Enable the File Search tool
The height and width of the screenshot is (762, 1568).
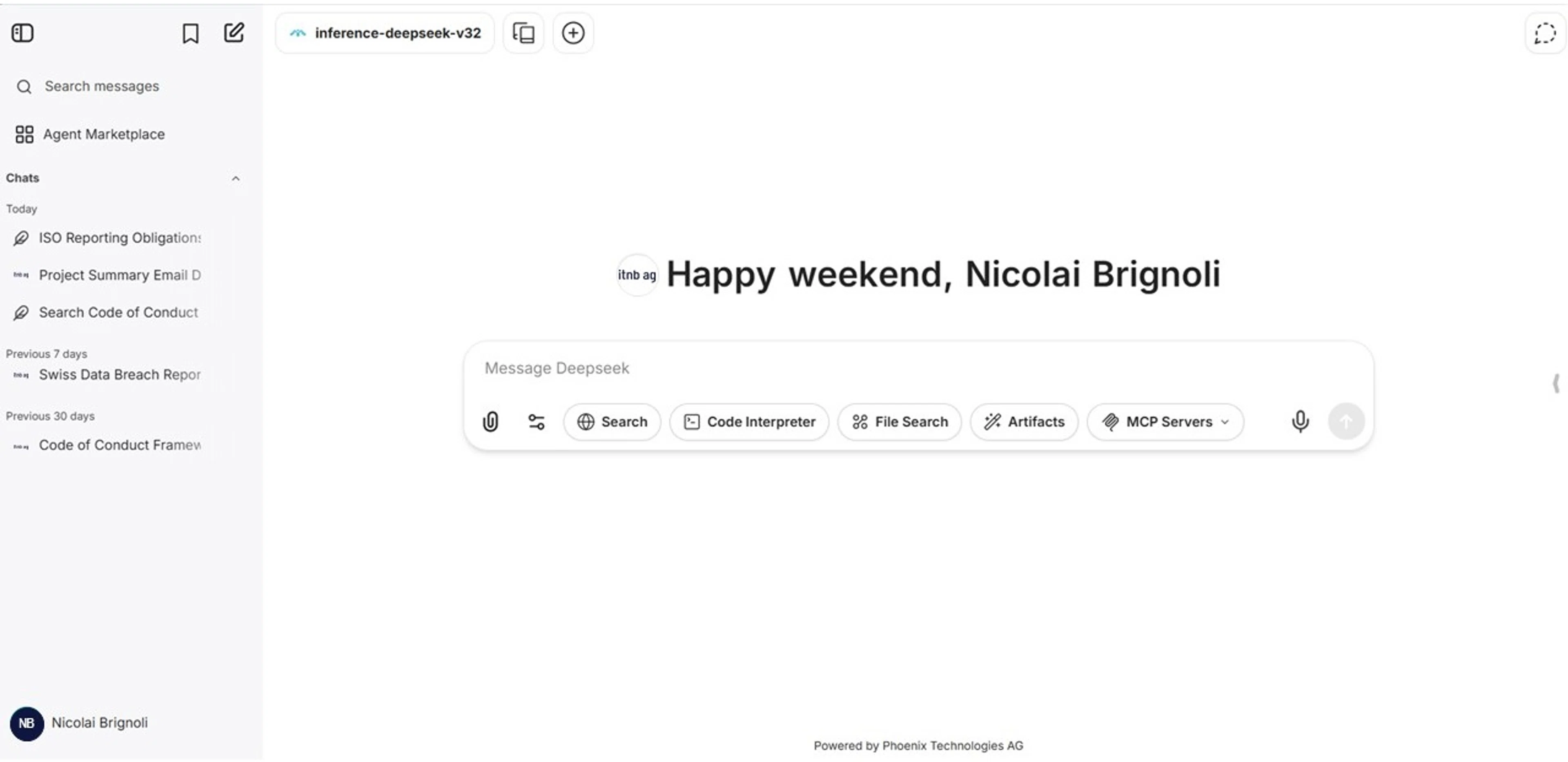click(900, 422)
